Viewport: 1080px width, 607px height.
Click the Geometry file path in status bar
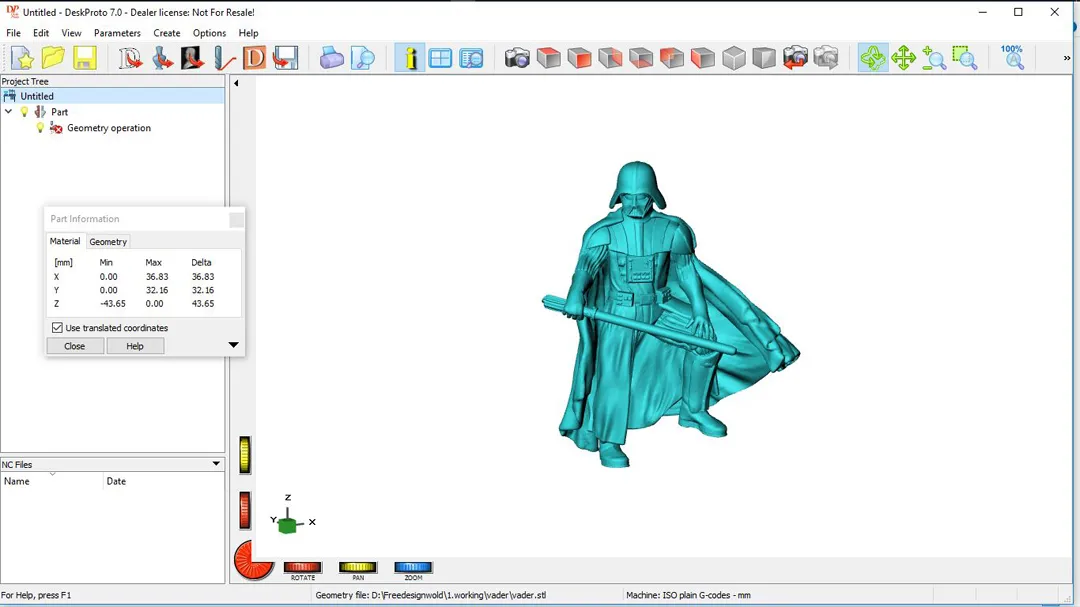[x=430, y=595]
